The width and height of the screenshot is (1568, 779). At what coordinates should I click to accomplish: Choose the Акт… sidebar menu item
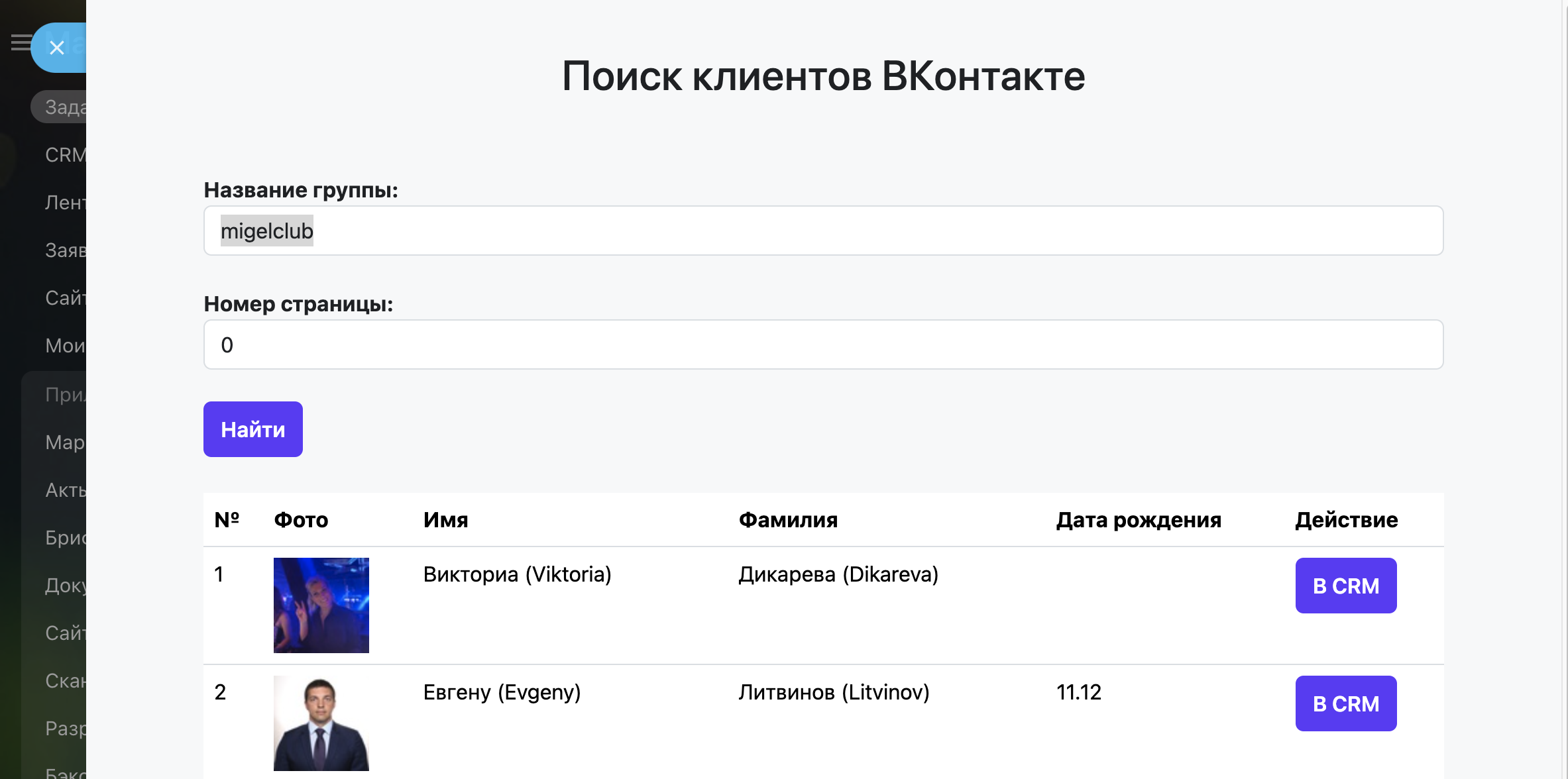coord(65,490)
